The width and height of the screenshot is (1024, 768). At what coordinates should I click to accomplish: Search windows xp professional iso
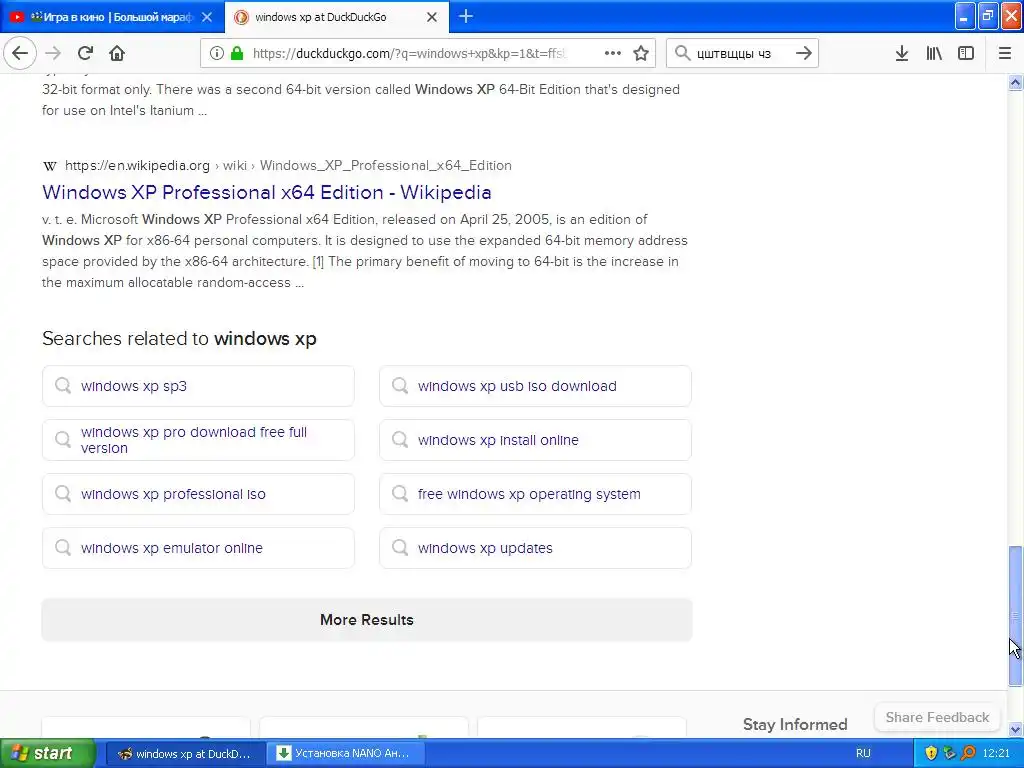[x=198, y=494]
